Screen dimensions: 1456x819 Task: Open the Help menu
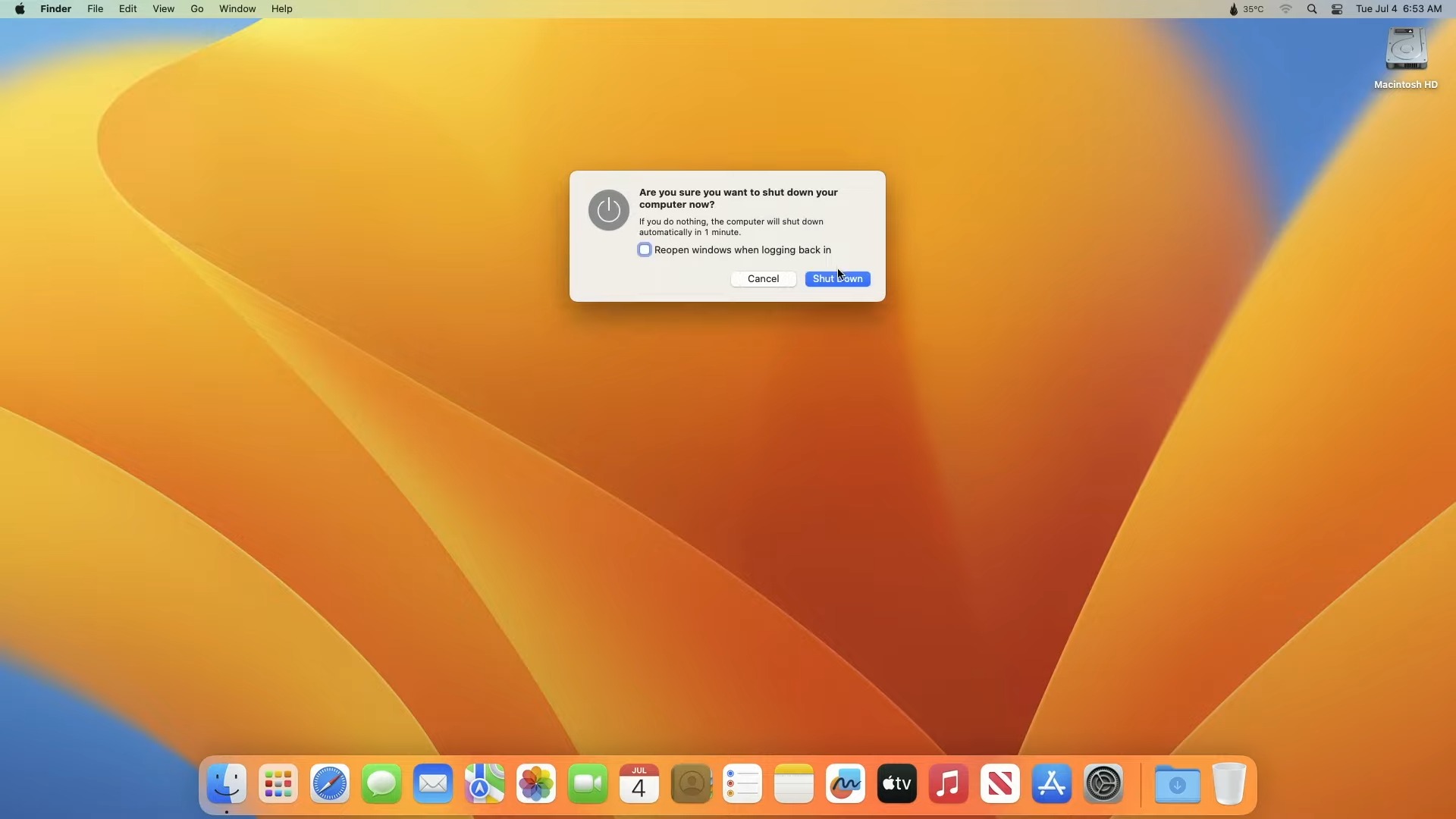tap(281, 8)
